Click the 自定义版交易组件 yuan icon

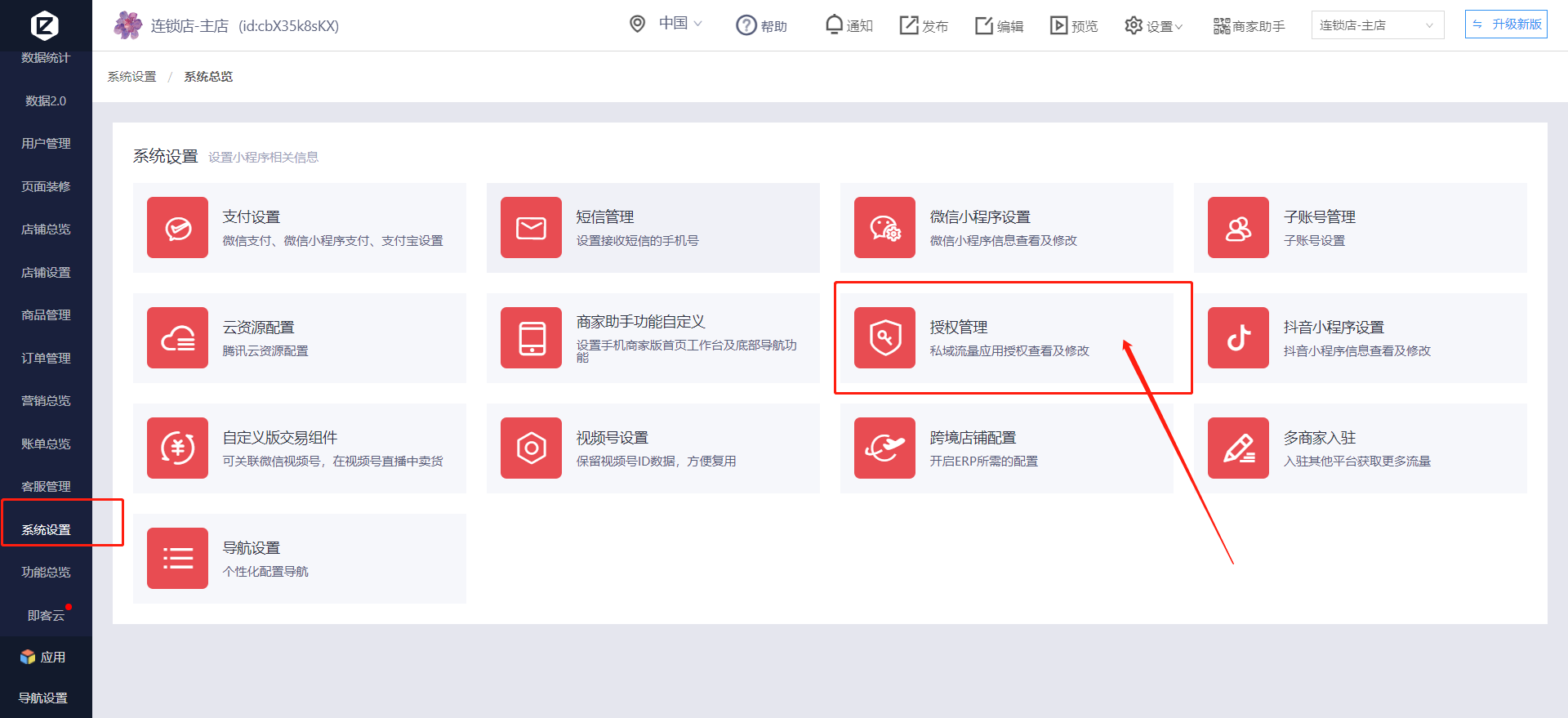177,448
